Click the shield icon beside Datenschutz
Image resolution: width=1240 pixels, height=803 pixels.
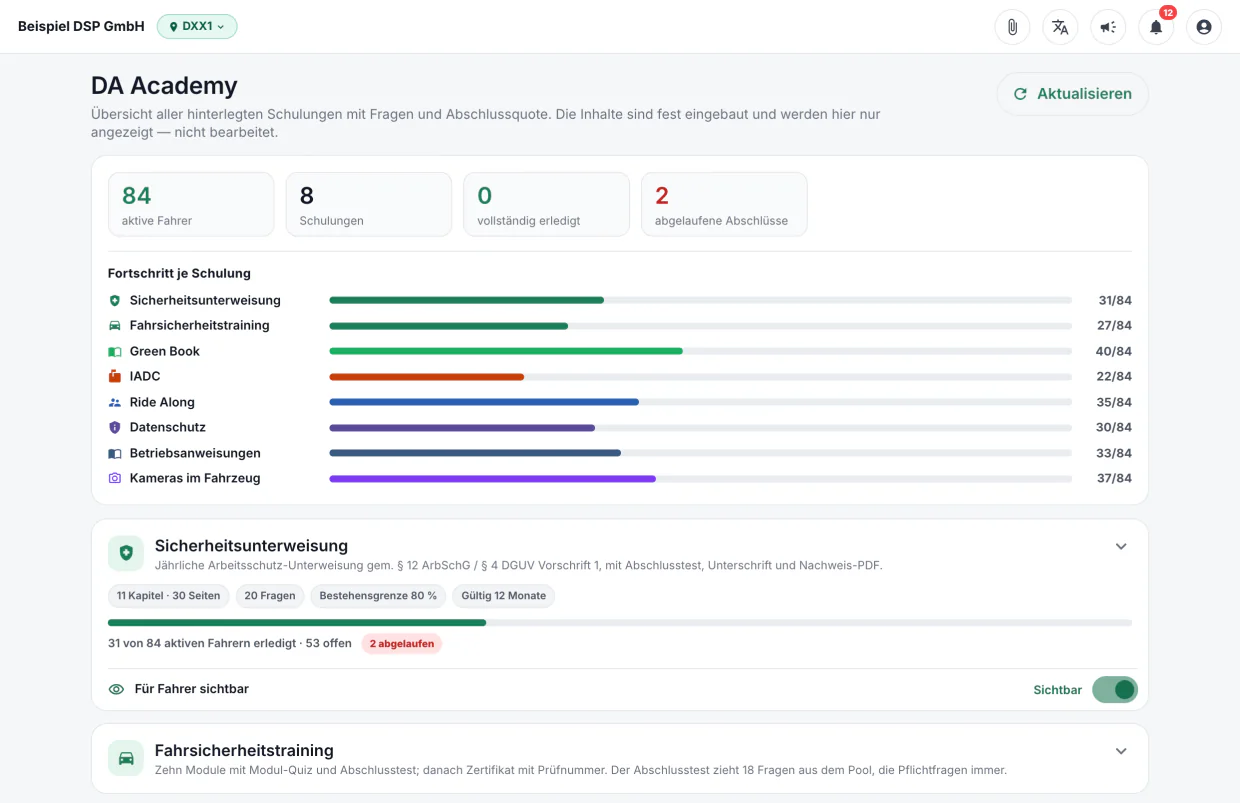[115, 427]
